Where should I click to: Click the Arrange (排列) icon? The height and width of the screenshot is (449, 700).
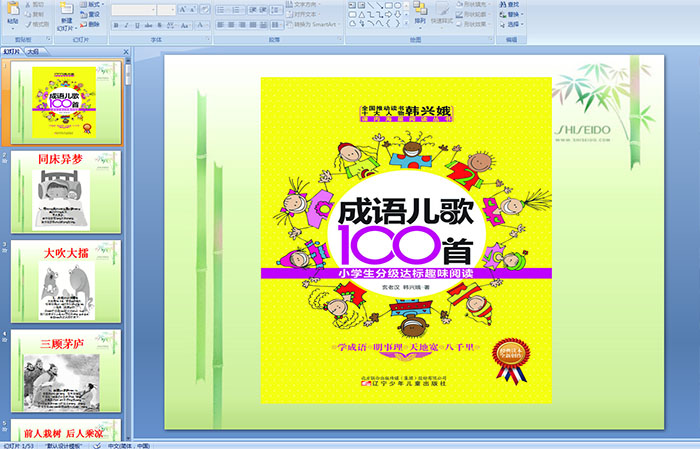pos(420,8)
